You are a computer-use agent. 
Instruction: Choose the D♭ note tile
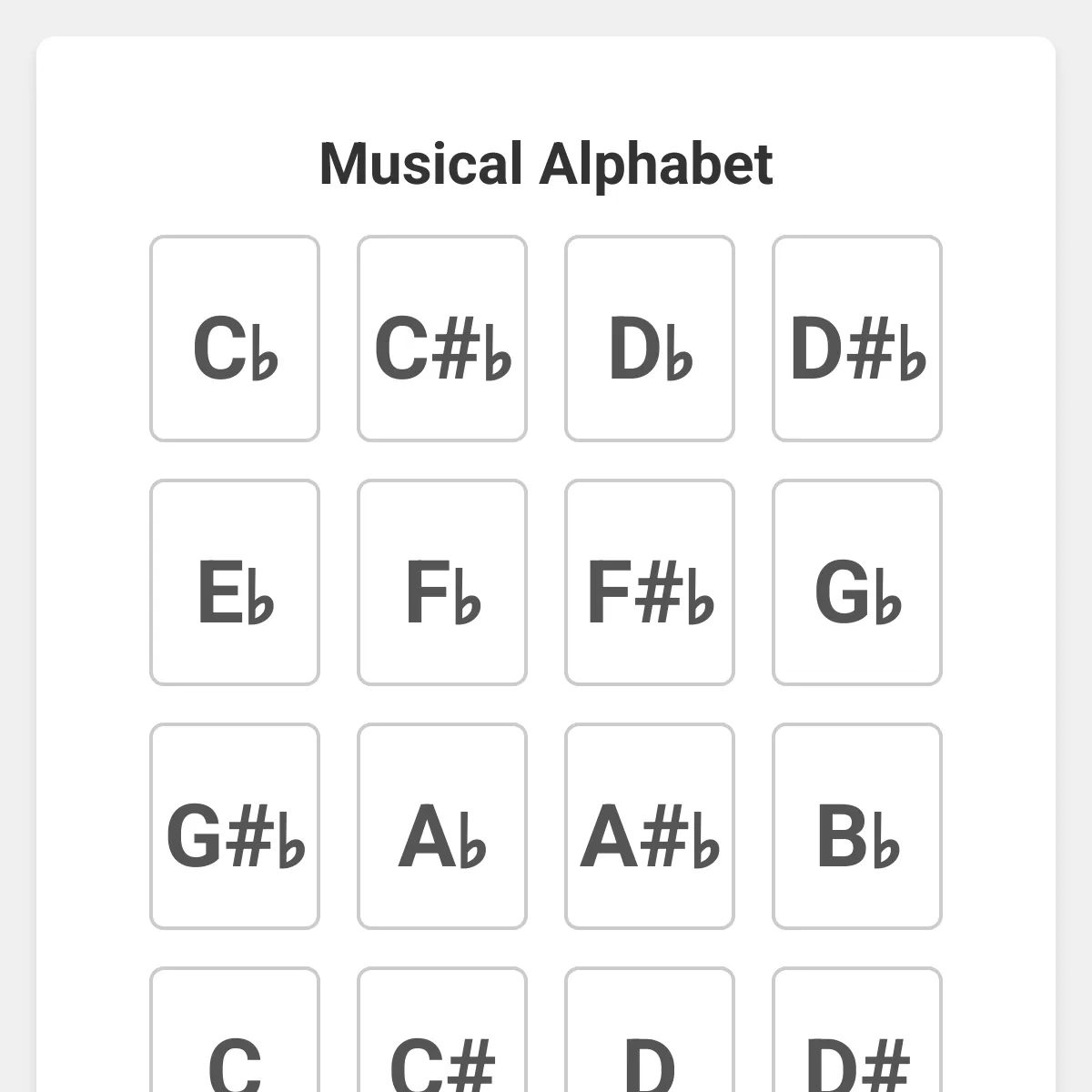click(650, 339)
